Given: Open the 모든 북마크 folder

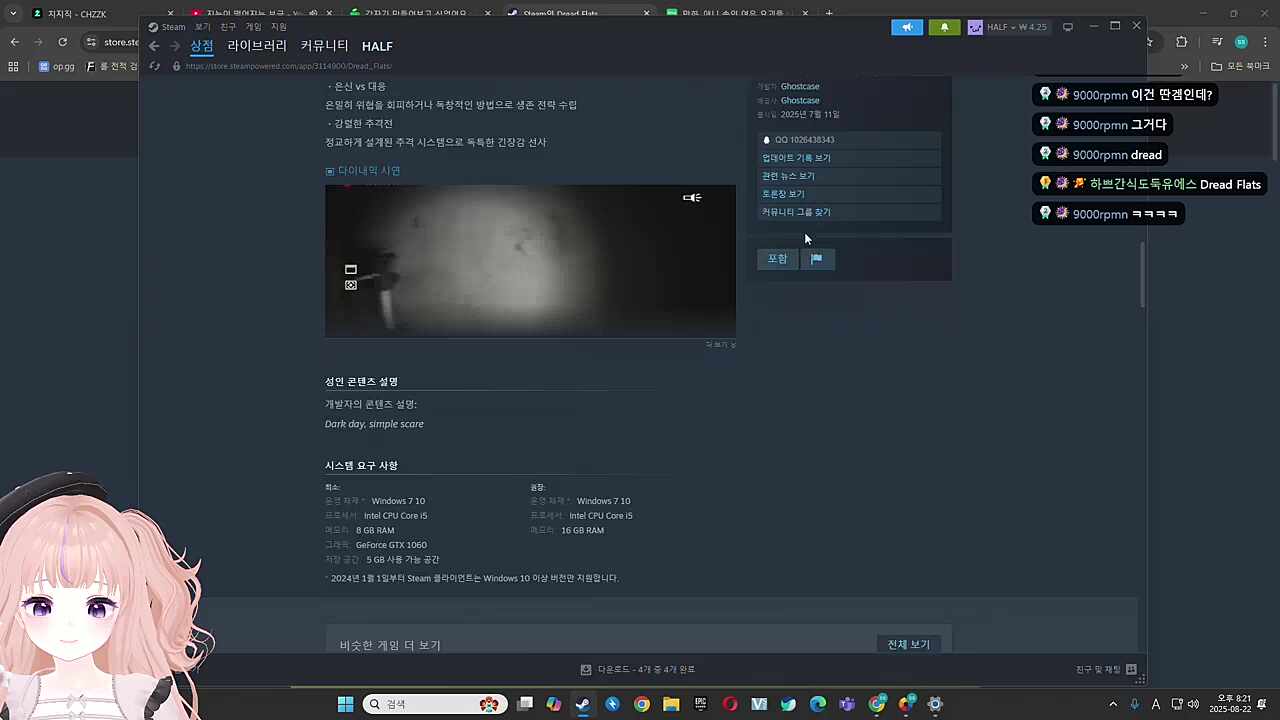Looking at the screenshot, I should coord(1241,67).
